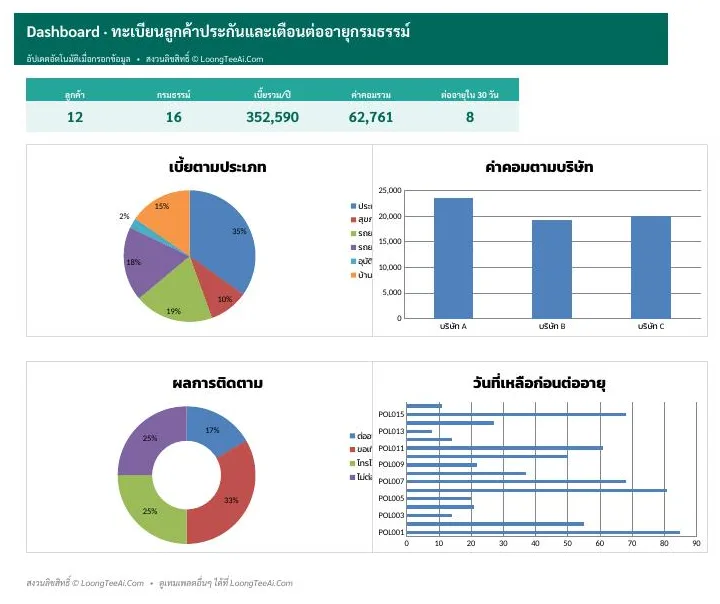Screen dimensions: 720x604
Task: Click the เบี้ยตามประเภท chart title
Action: click(218, 166)
